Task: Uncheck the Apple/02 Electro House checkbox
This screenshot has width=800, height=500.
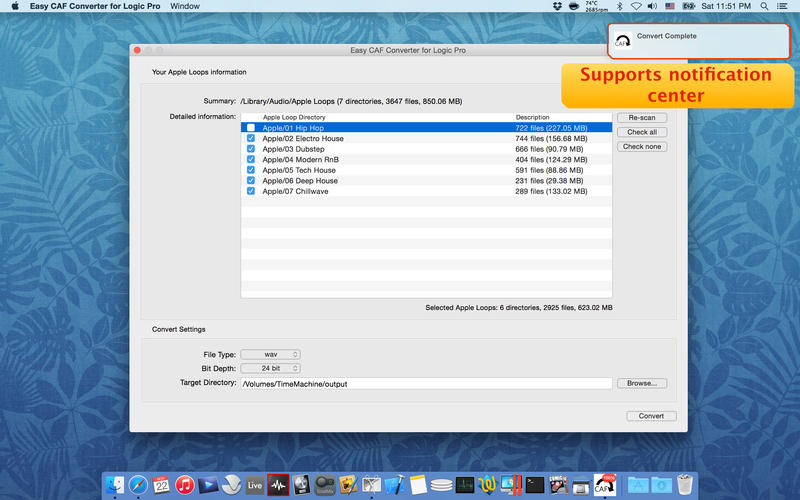Action: [251, 138]
